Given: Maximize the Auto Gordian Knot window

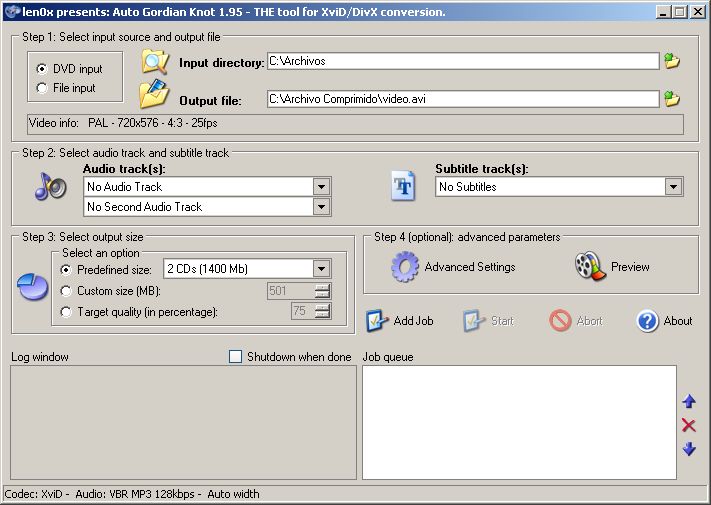Looking at the screenshot, I should pyautogui.click(x=679, y=12).
